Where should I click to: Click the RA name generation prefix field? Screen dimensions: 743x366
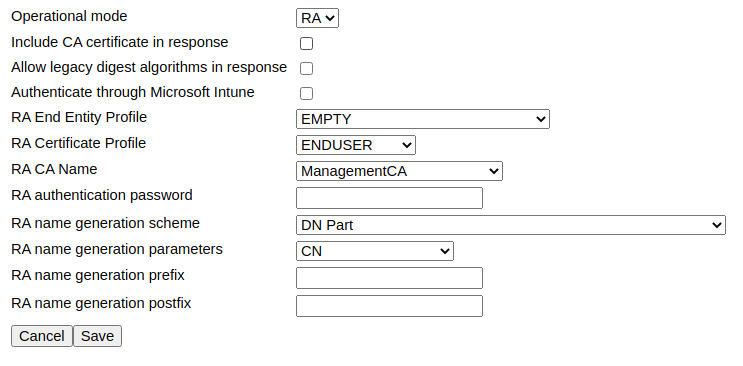(x=389, y=278)
